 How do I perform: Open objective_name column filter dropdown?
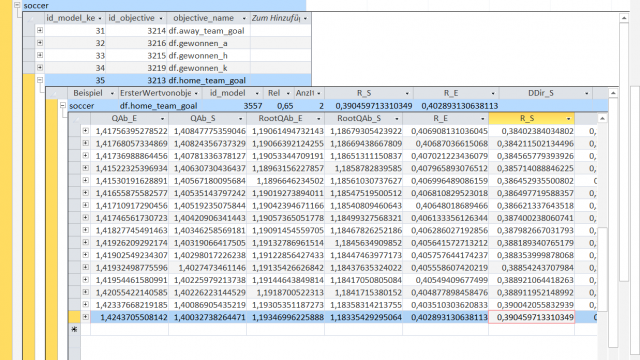click(x=244, y=18)
